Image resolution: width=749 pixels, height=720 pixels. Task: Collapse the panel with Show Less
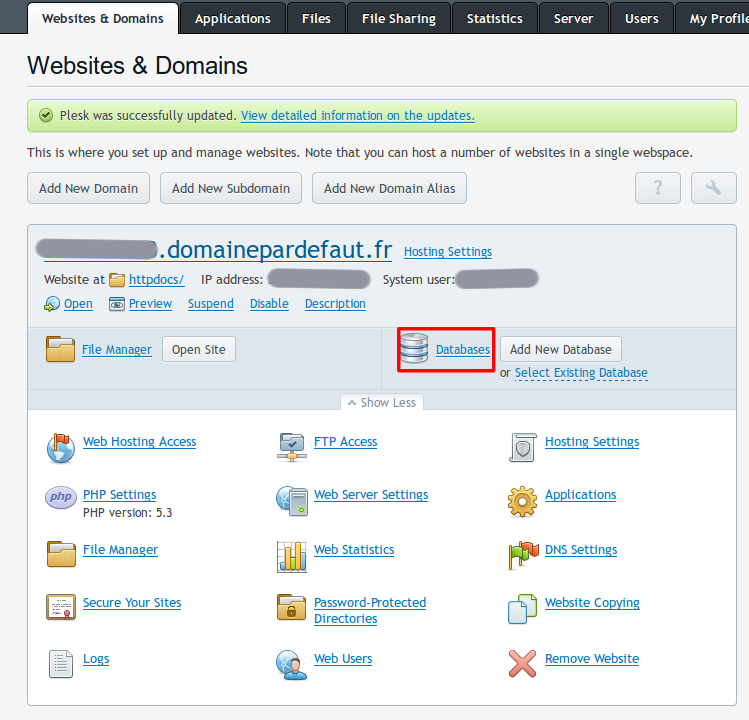382,402
